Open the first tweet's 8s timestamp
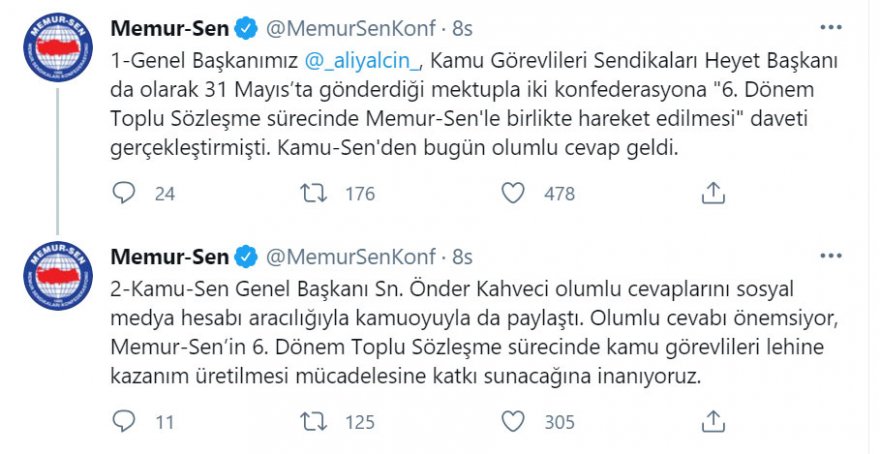 (x=463, y=28)
